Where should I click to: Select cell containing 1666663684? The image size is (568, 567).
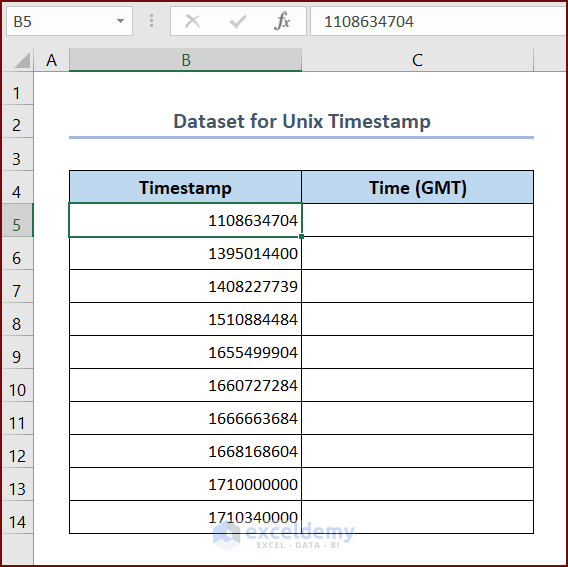[185, 418]
